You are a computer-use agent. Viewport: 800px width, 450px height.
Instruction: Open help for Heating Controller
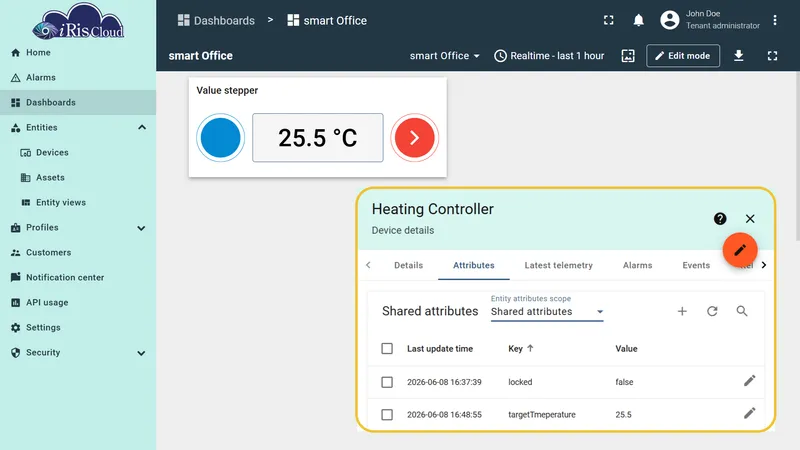coord(720,219)
